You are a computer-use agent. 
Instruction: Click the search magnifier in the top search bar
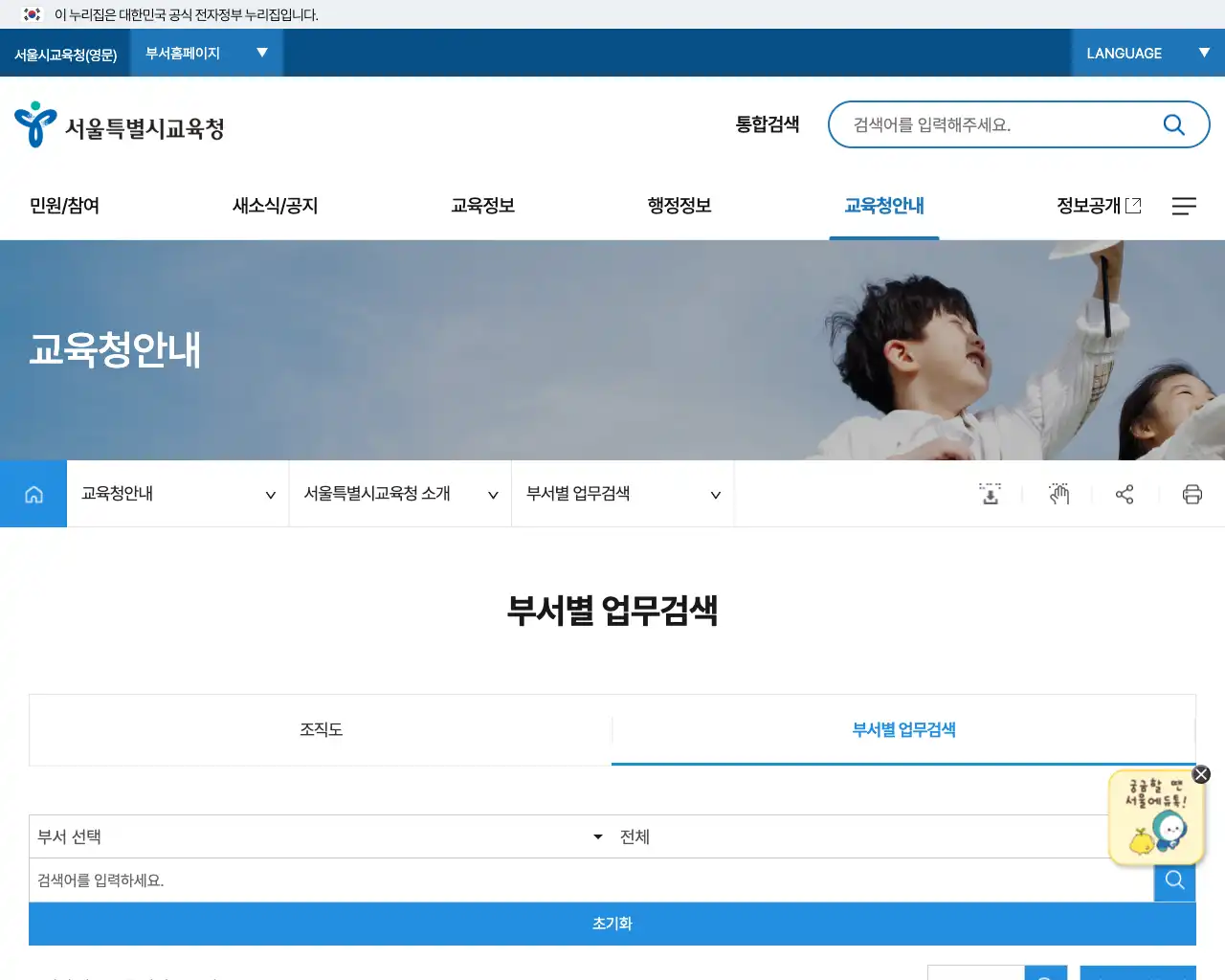click(1173, 123)
